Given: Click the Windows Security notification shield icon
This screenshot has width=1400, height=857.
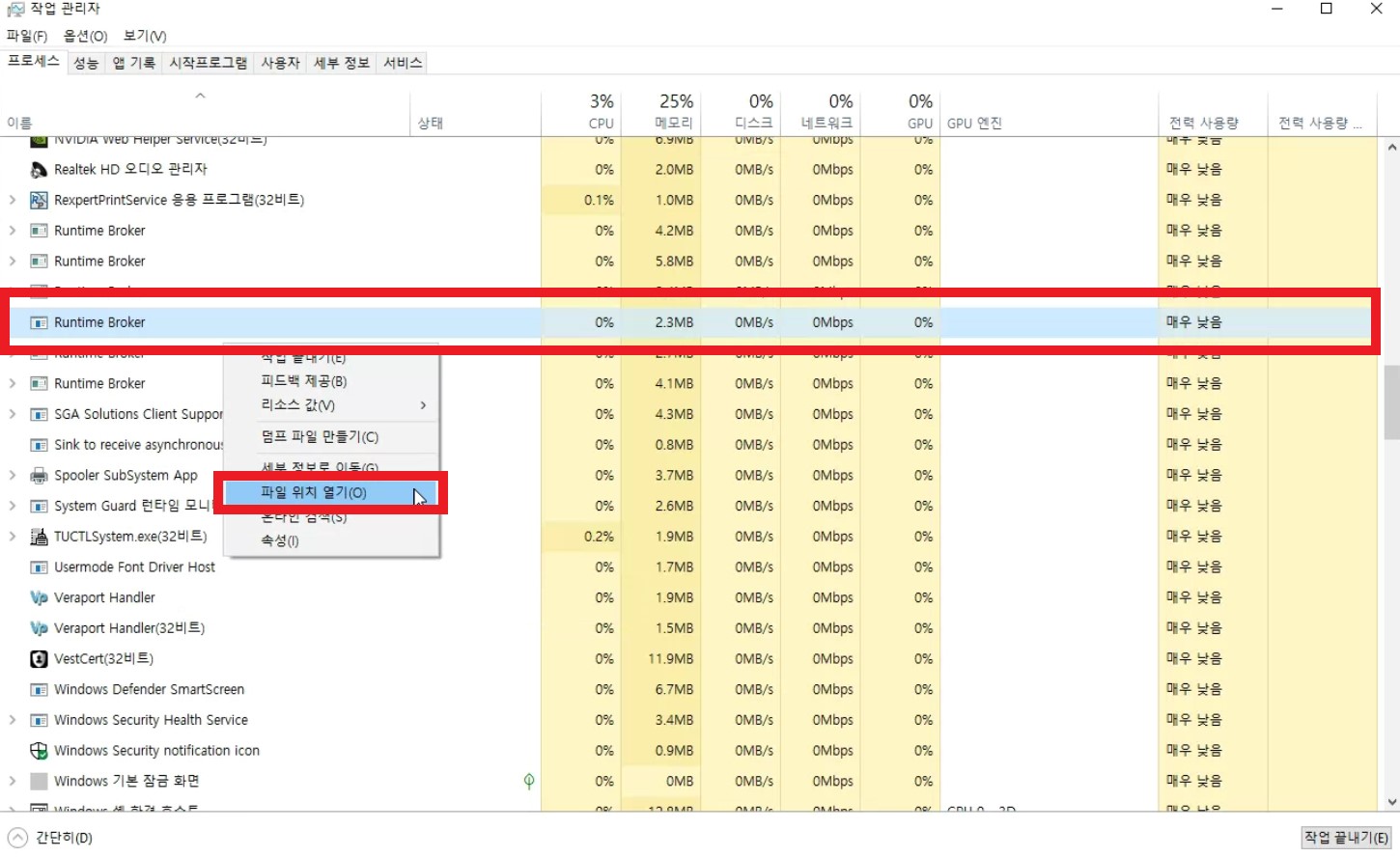Looking at the screenshot, I should click(x=39, y=751).
